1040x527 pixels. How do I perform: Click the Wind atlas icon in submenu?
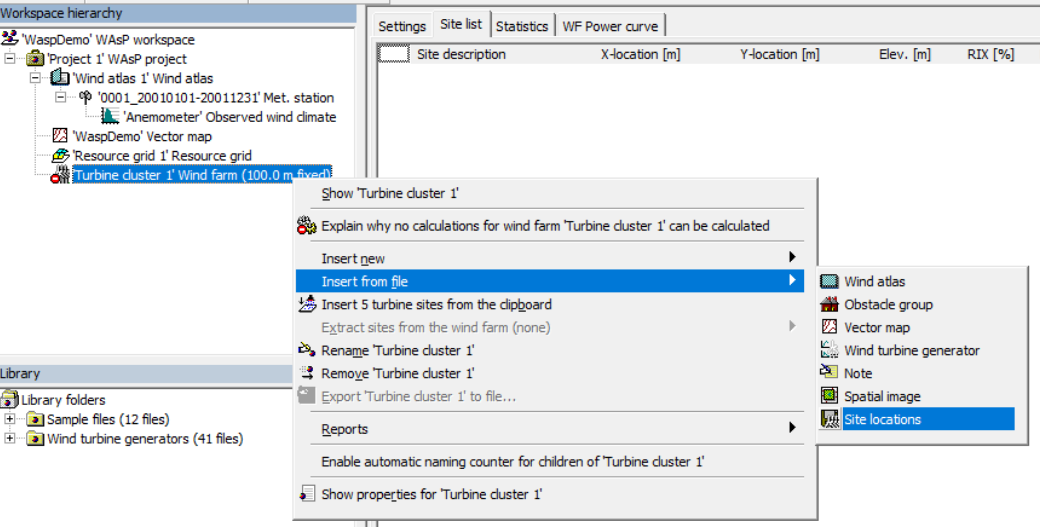(x=829, y=282)
